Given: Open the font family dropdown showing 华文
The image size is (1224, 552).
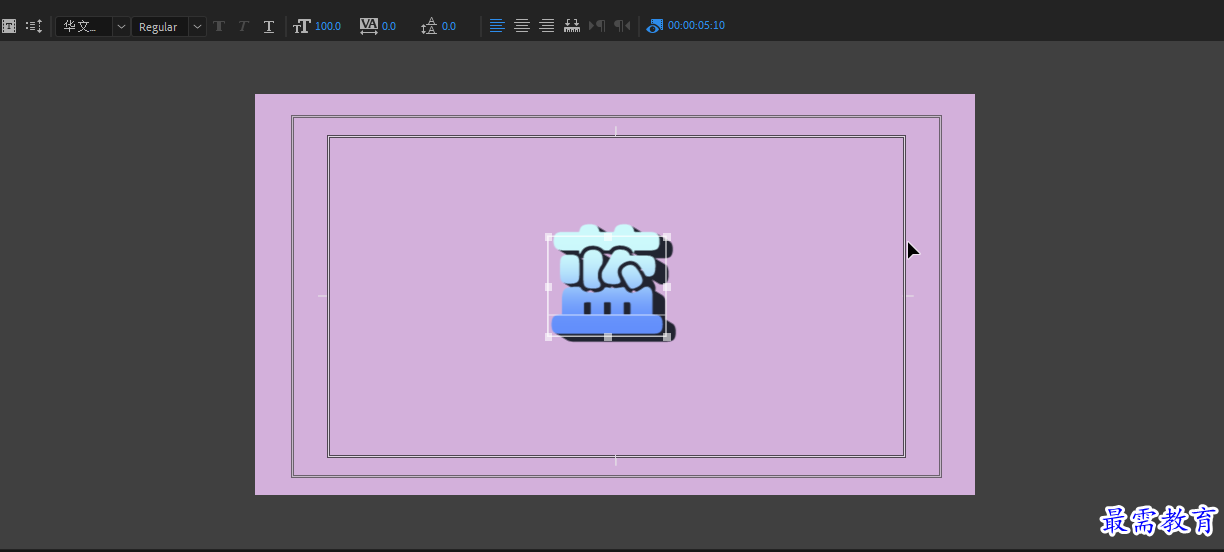Looking at the screenshot, I should click(93, 27).
